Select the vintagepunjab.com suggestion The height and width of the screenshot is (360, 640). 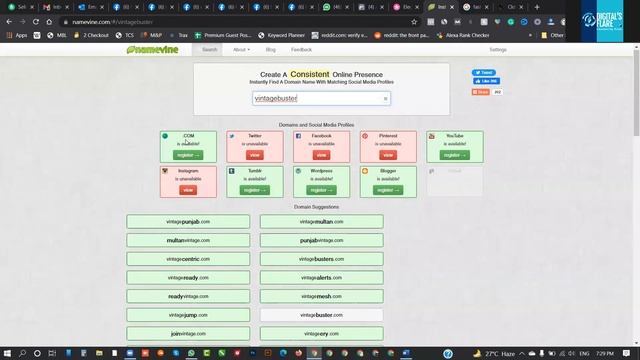pos(188,222)
